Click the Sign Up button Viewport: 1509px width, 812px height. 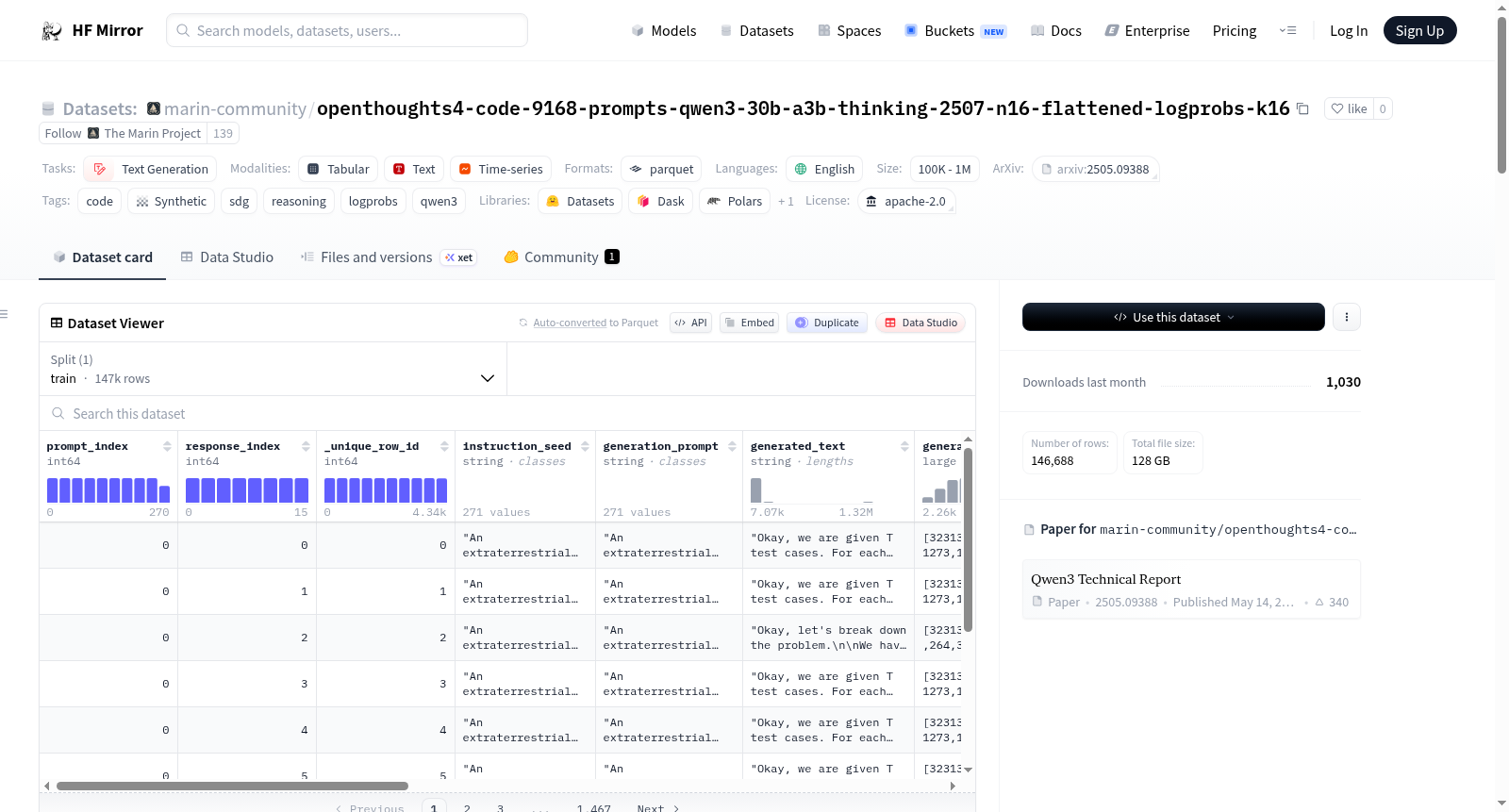pyautogui.click(x=1419, y=30)
